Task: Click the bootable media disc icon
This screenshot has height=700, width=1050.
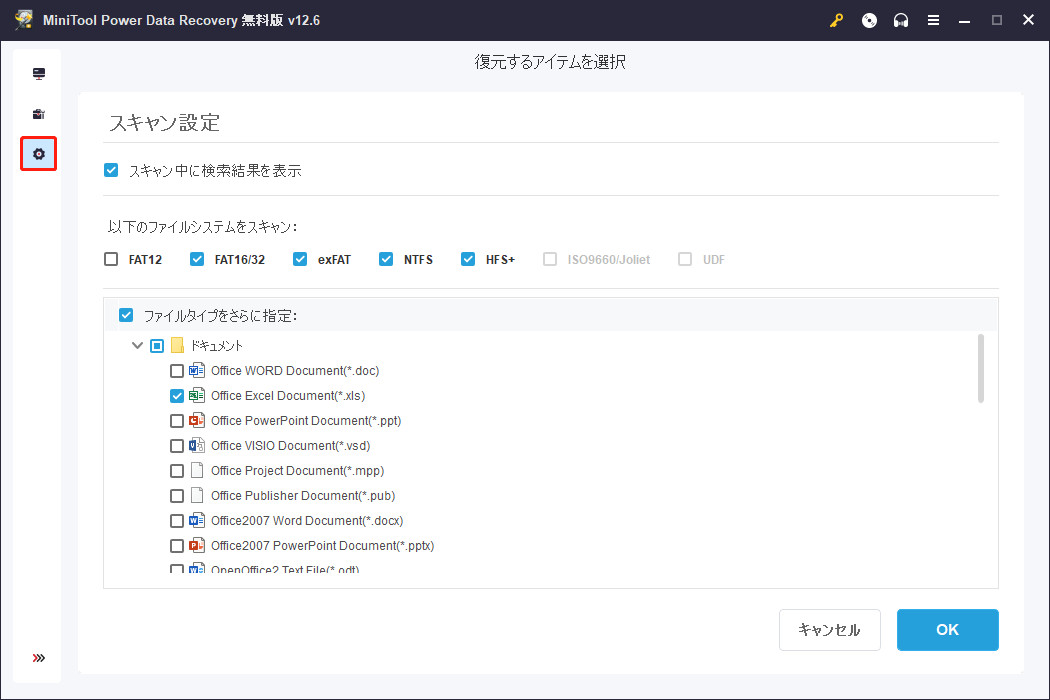Action: pos(869,20)
